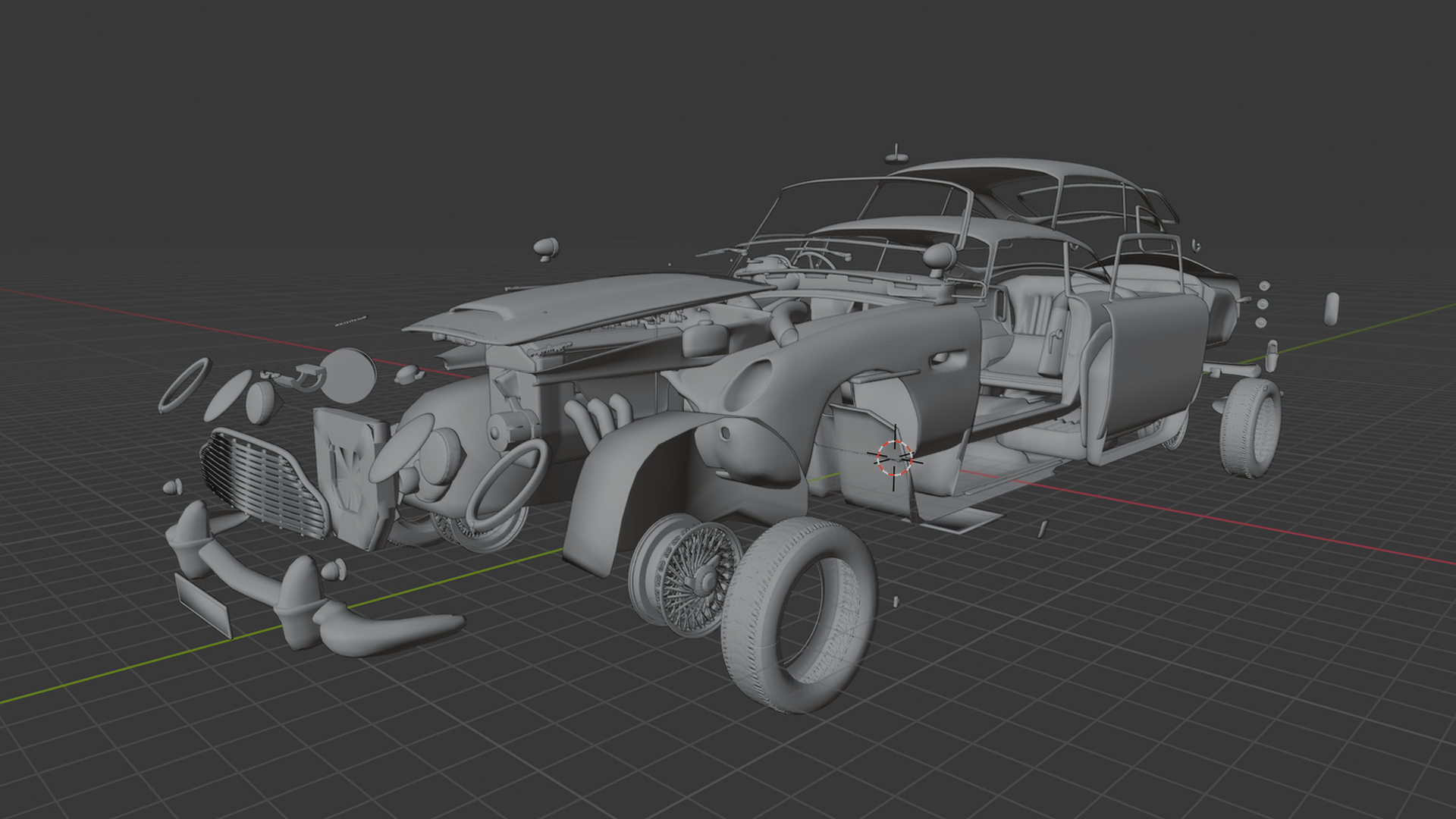Select the rear-view mirror floating above roof

897,155
